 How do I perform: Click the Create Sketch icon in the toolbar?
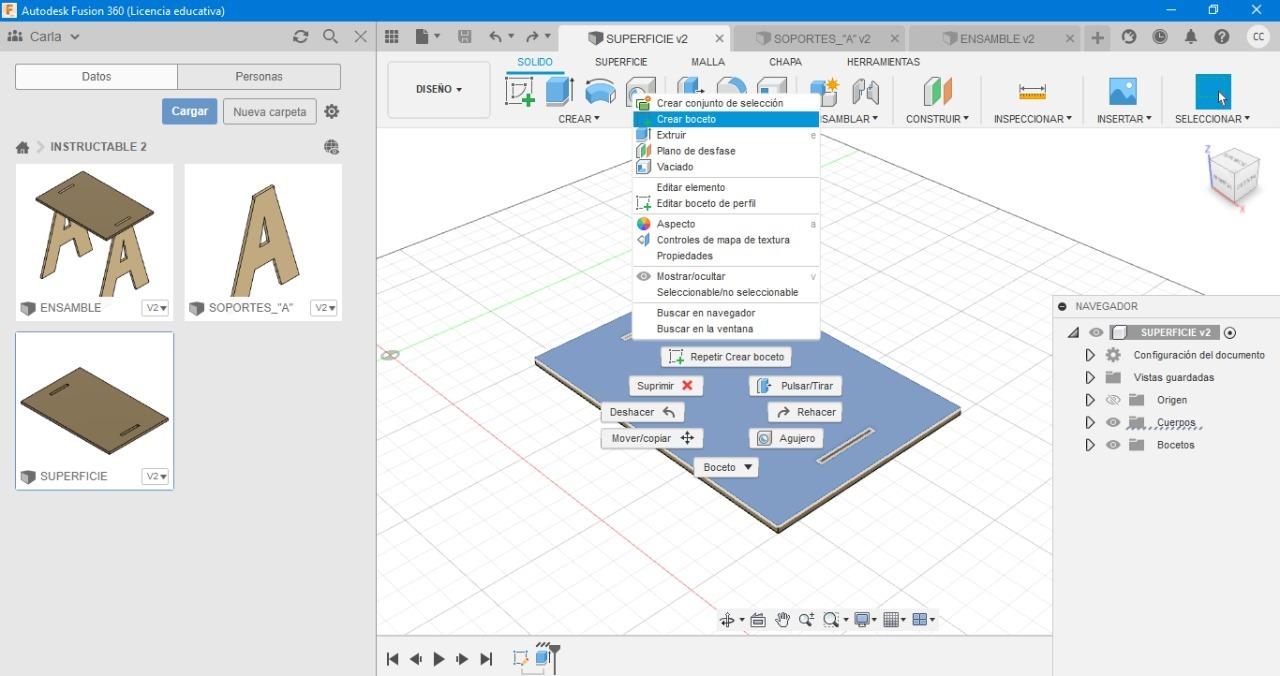point(520,91)
